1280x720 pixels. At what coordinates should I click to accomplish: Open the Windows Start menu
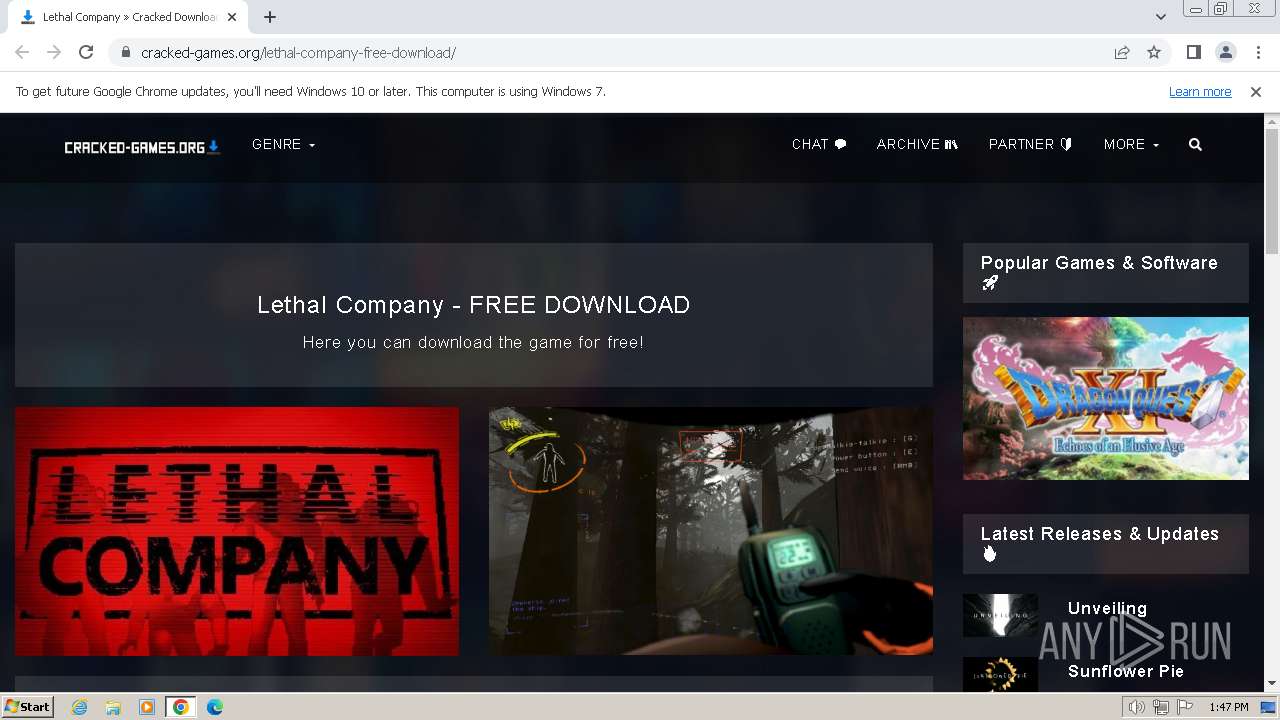(27, 707)
